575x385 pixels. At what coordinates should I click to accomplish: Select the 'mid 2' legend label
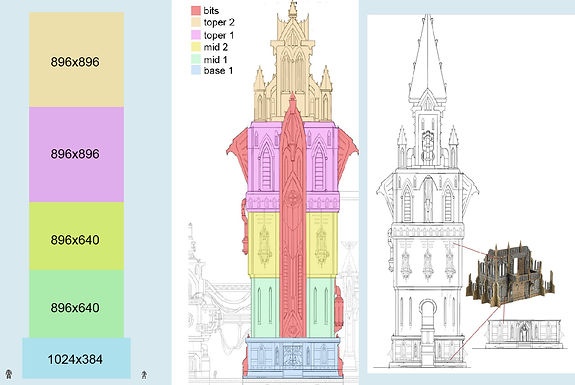click(x=216, y=47)
